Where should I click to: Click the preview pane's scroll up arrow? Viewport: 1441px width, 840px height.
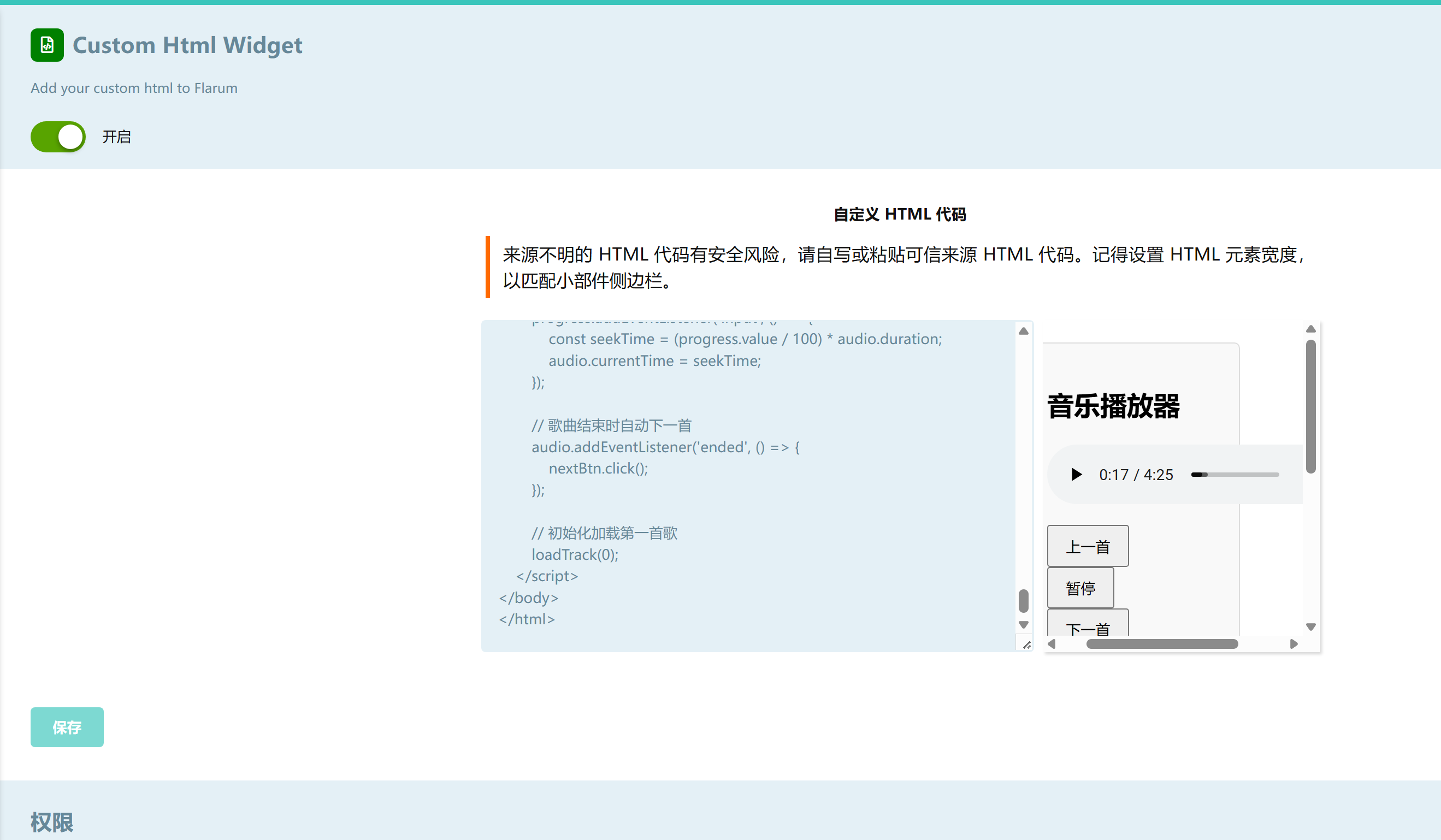[x=1310, y=329]
